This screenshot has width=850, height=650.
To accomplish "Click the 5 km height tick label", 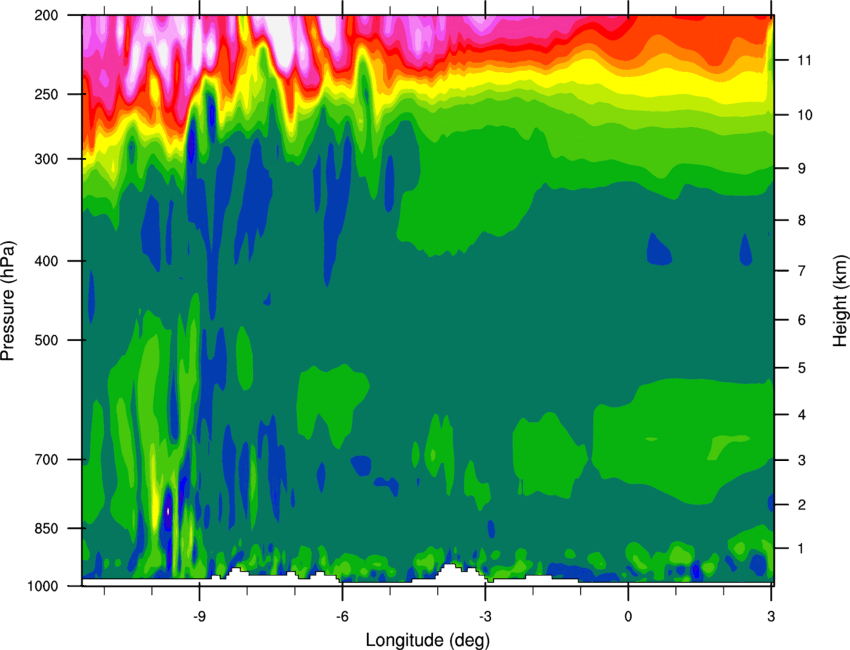I will point(801,368).
